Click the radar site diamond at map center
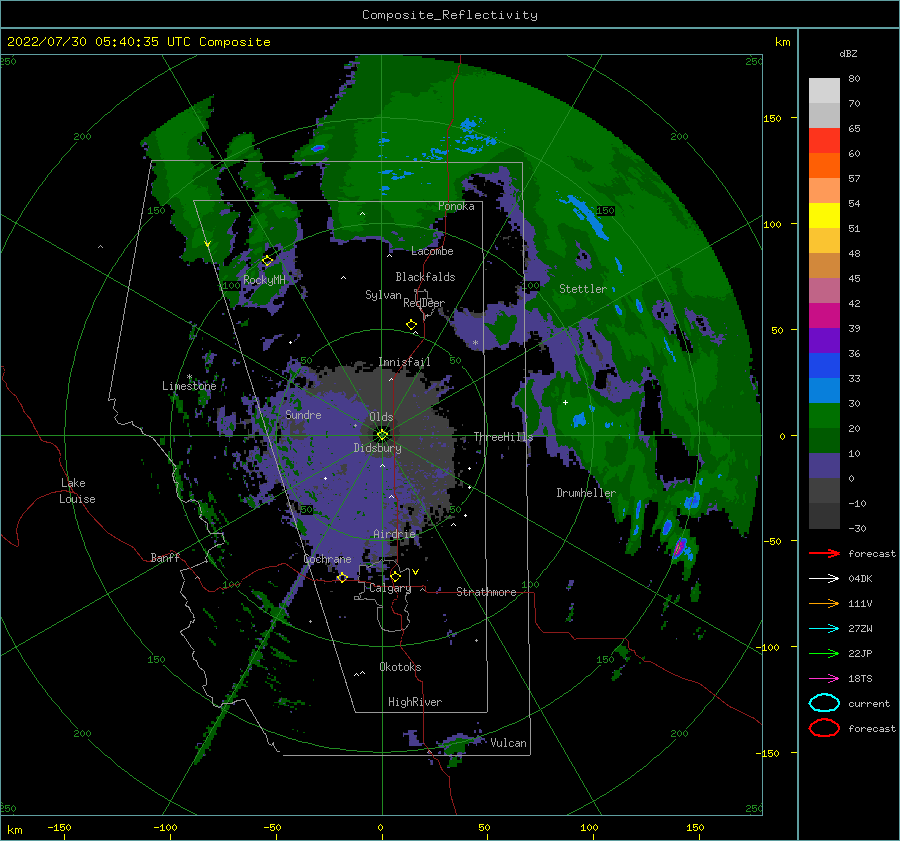This screenshot has height=841, width=900. pos(382,435)
